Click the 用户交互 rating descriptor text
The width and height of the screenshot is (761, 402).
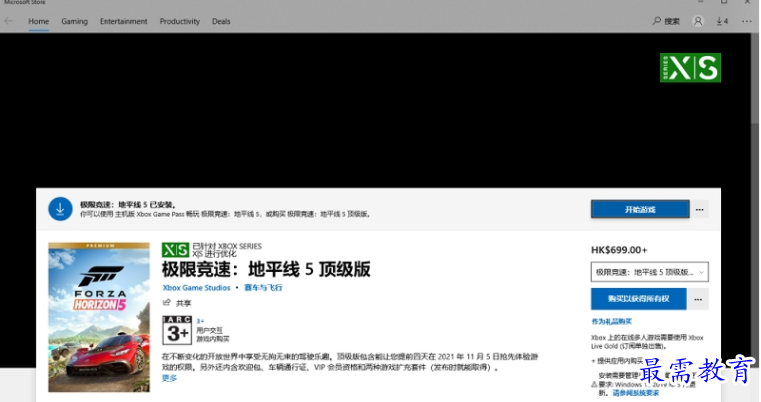pos(209,330)
